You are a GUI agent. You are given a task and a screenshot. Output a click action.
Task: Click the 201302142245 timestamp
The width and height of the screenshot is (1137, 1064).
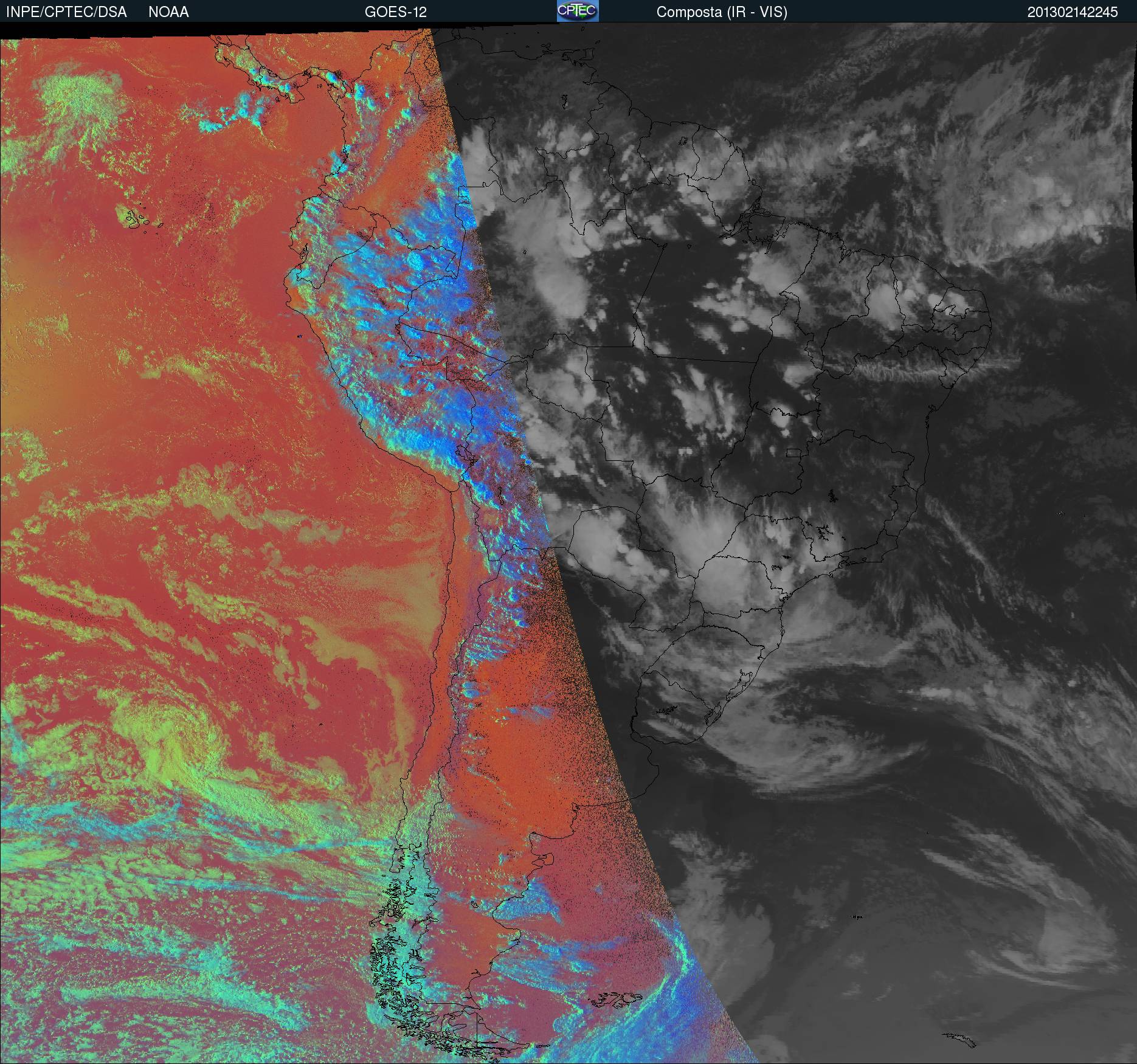(x=1073, y=12)
